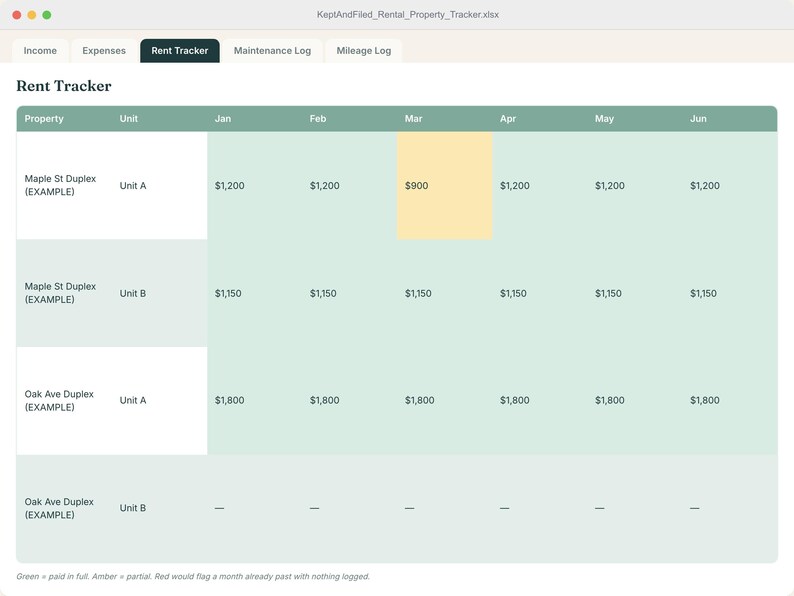
Task: Minimize the window with the yellow button
Action: click(x=32, y=15)
